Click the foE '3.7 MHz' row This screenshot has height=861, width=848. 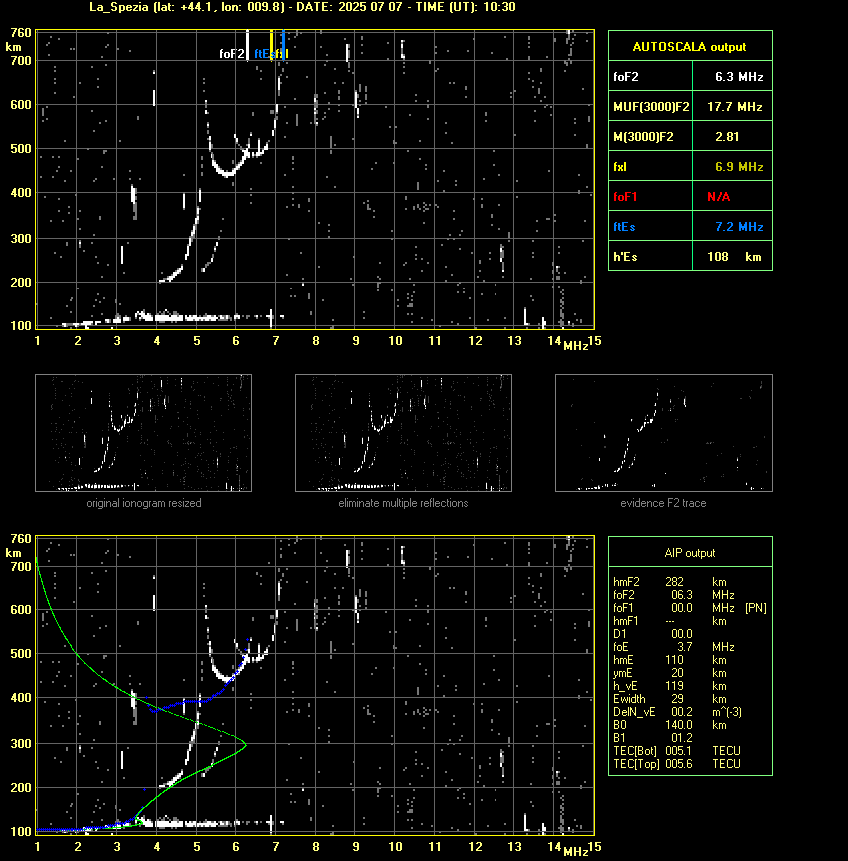674,647
